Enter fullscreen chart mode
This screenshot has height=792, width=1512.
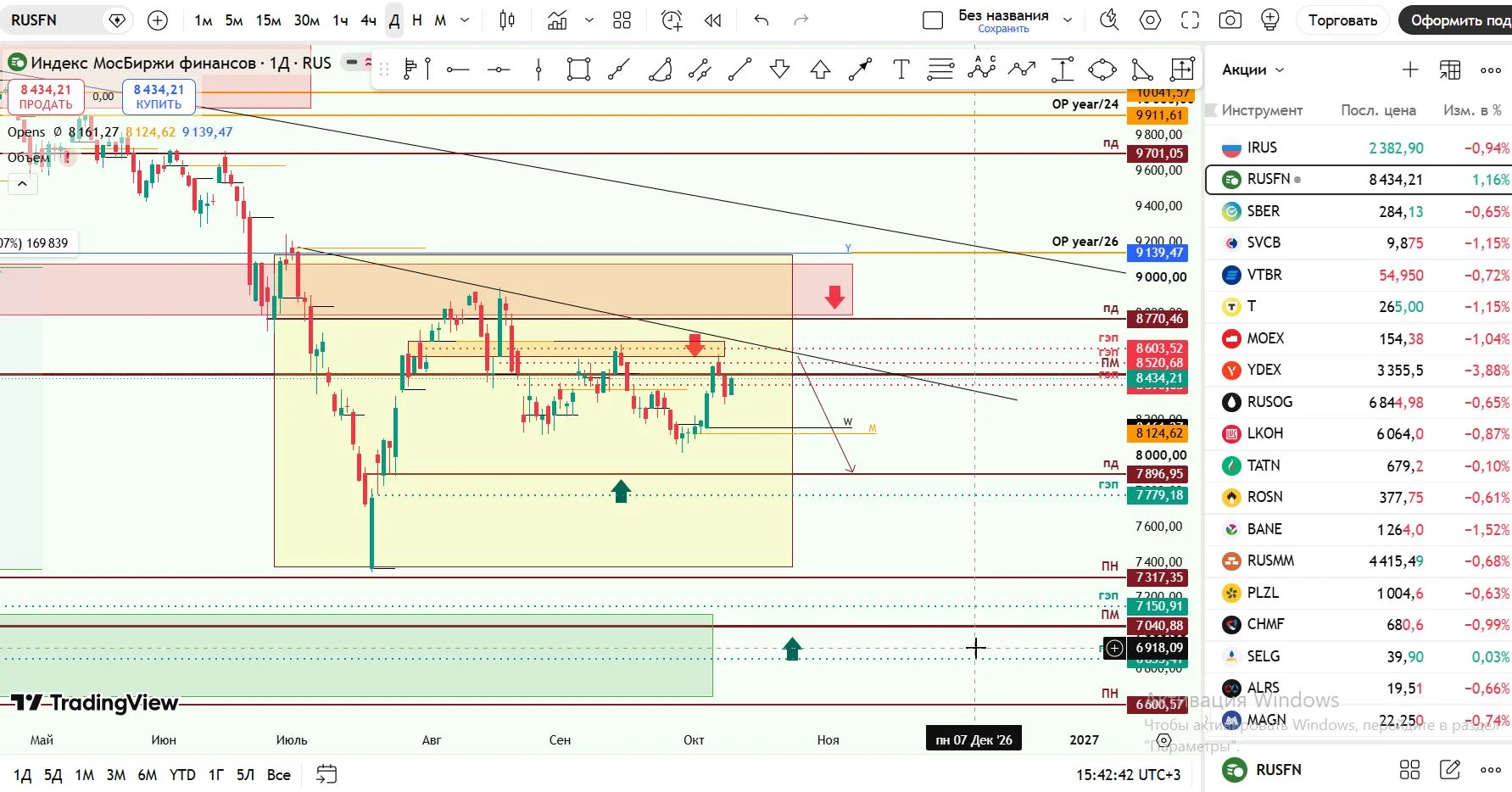tap(1190, 20)
